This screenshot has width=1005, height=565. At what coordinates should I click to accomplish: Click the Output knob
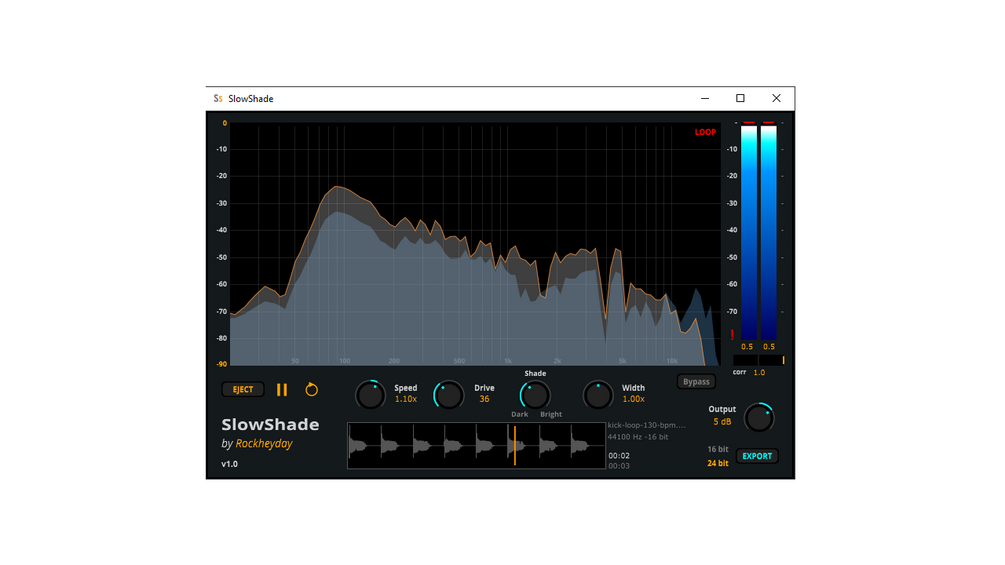point(759,418)
